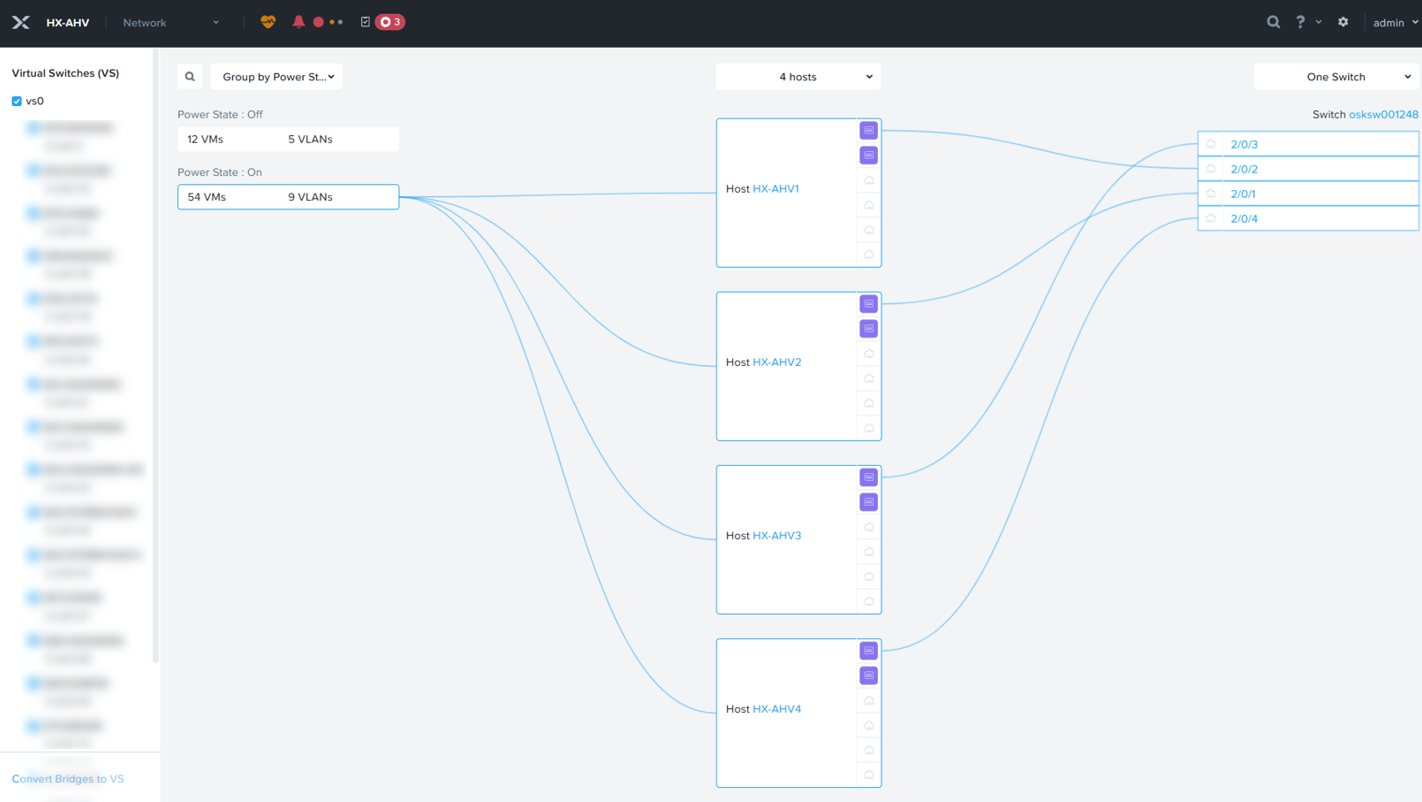Expand the One Switch dropdown

click(x=1336, y=77)
